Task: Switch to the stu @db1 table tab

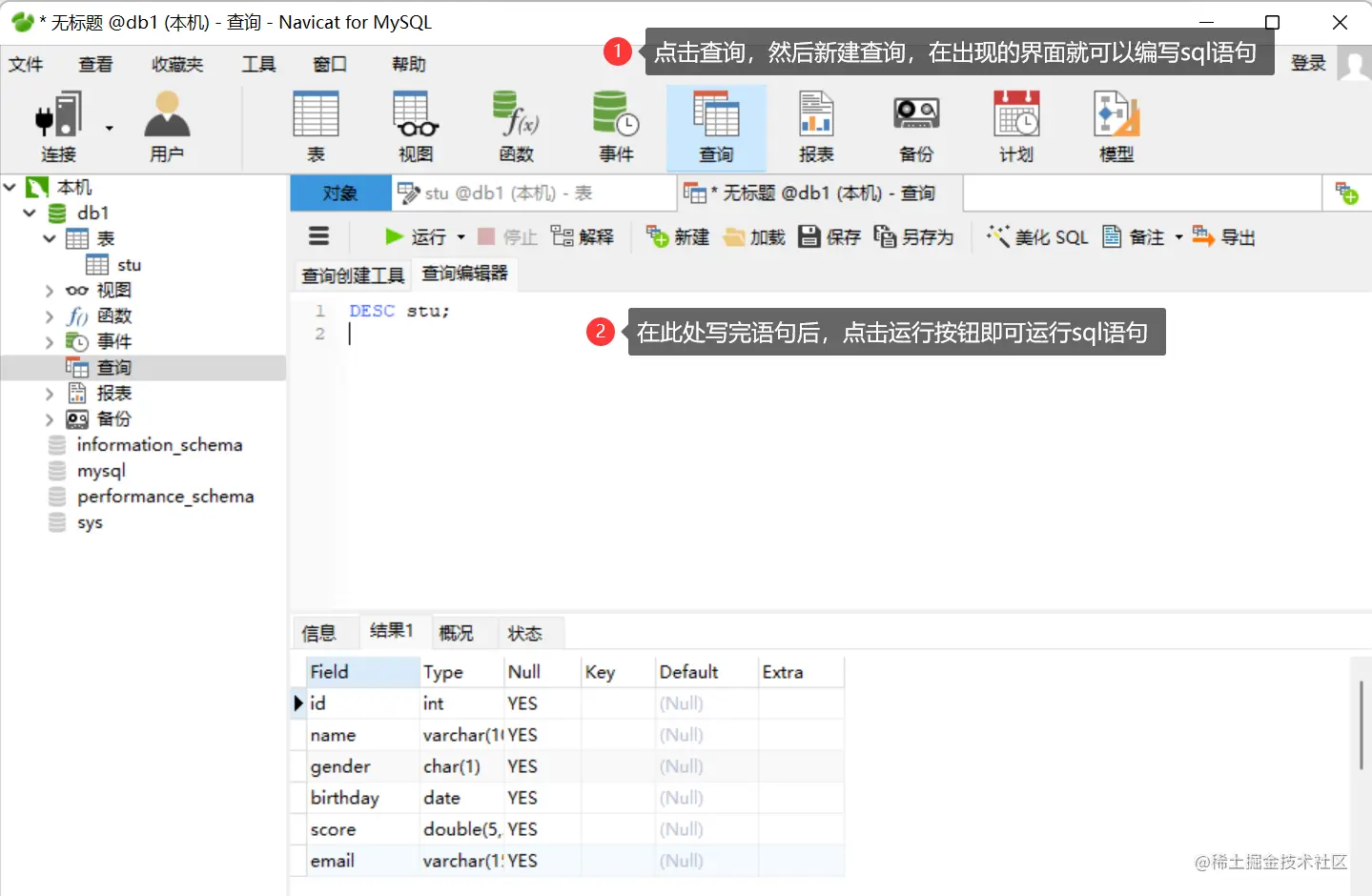Action: click(534, 193)
